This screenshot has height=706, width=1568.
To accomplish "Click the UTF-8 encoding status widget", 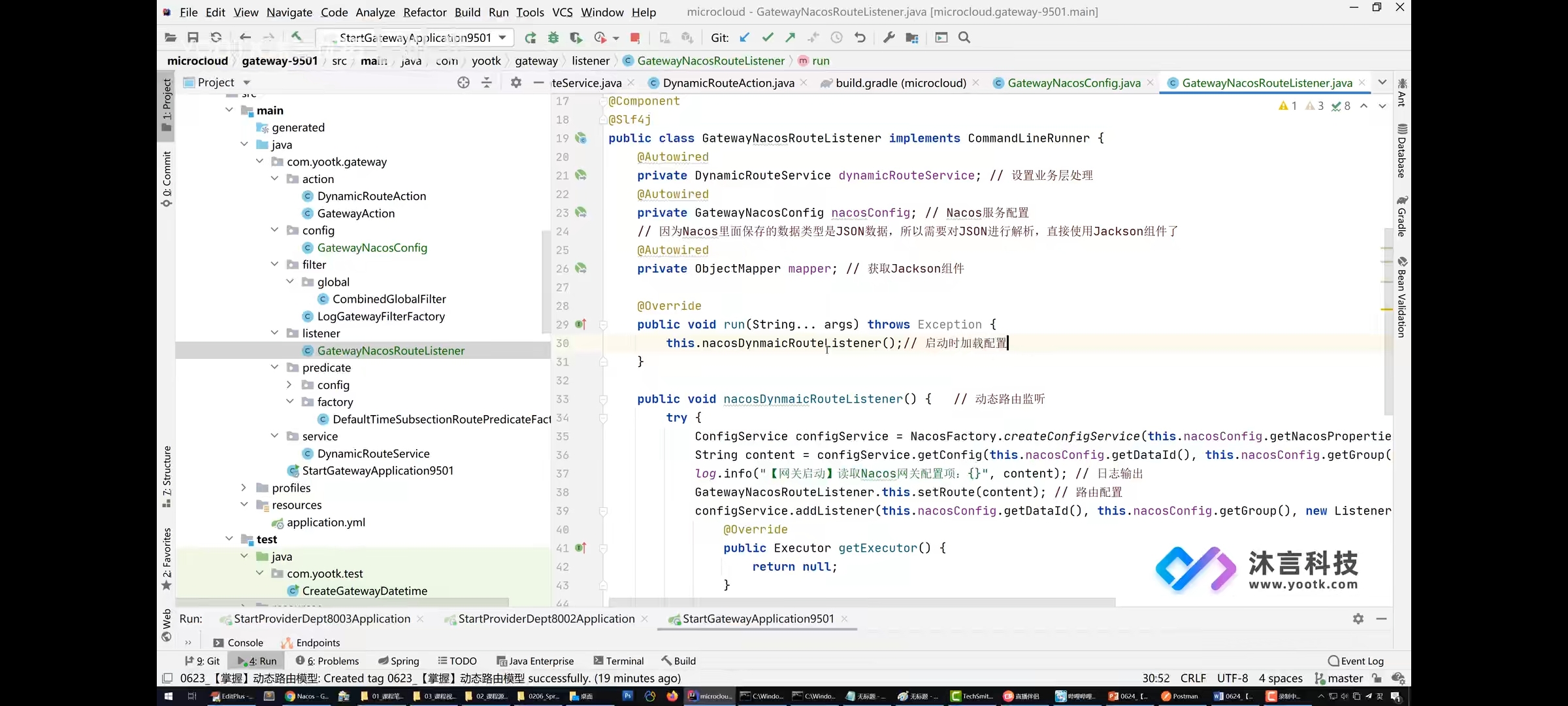I will click(1232, 679).
